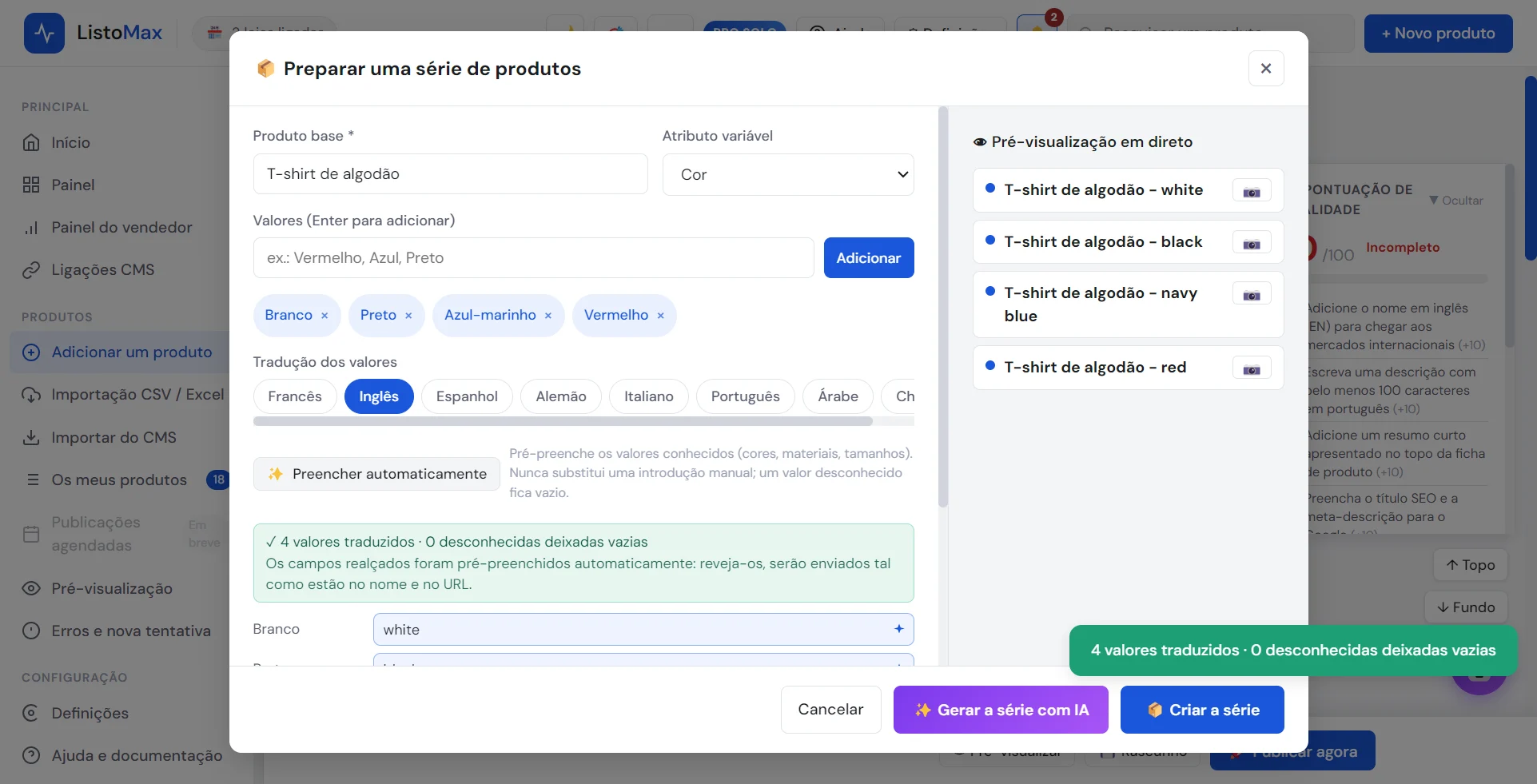Click the camera icon for red variant
Viewport: 1537px width, 784px height.
[x=1252, y=369]
